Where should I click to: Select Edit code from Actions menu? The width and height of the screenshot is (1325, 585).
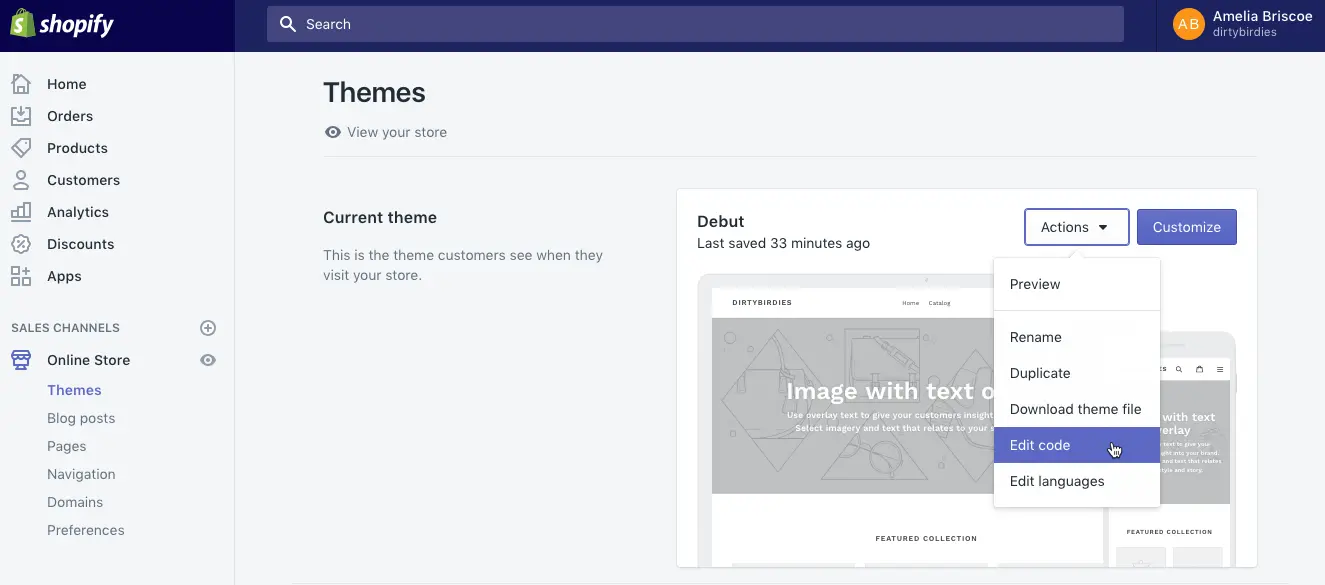[1040, 445]
